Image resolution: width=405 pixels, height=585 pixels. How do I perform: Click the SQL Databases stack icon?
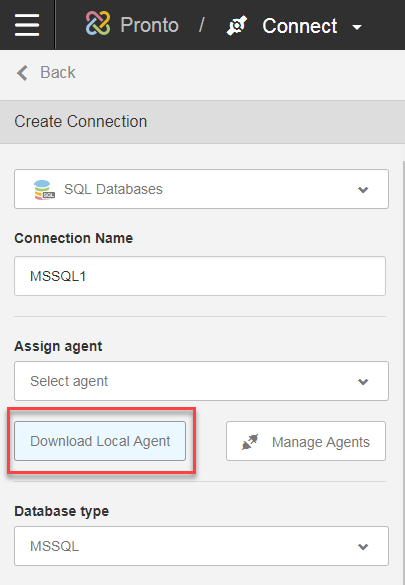(44, 190)
